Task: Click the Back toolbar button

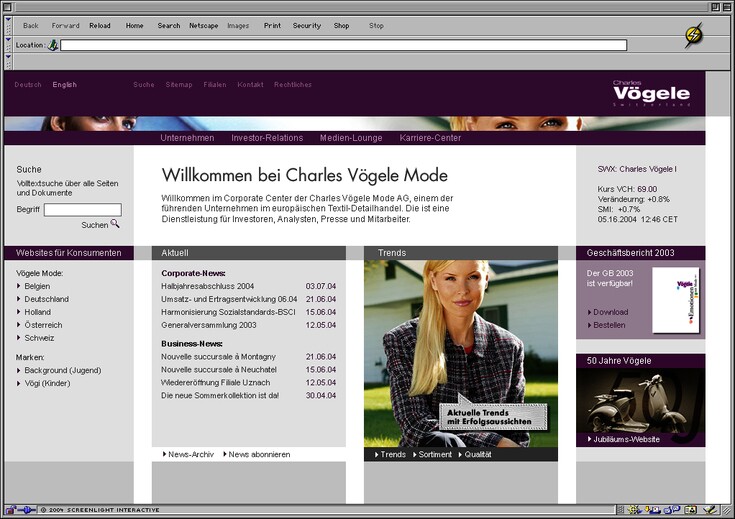Action: tap(30, 26)
